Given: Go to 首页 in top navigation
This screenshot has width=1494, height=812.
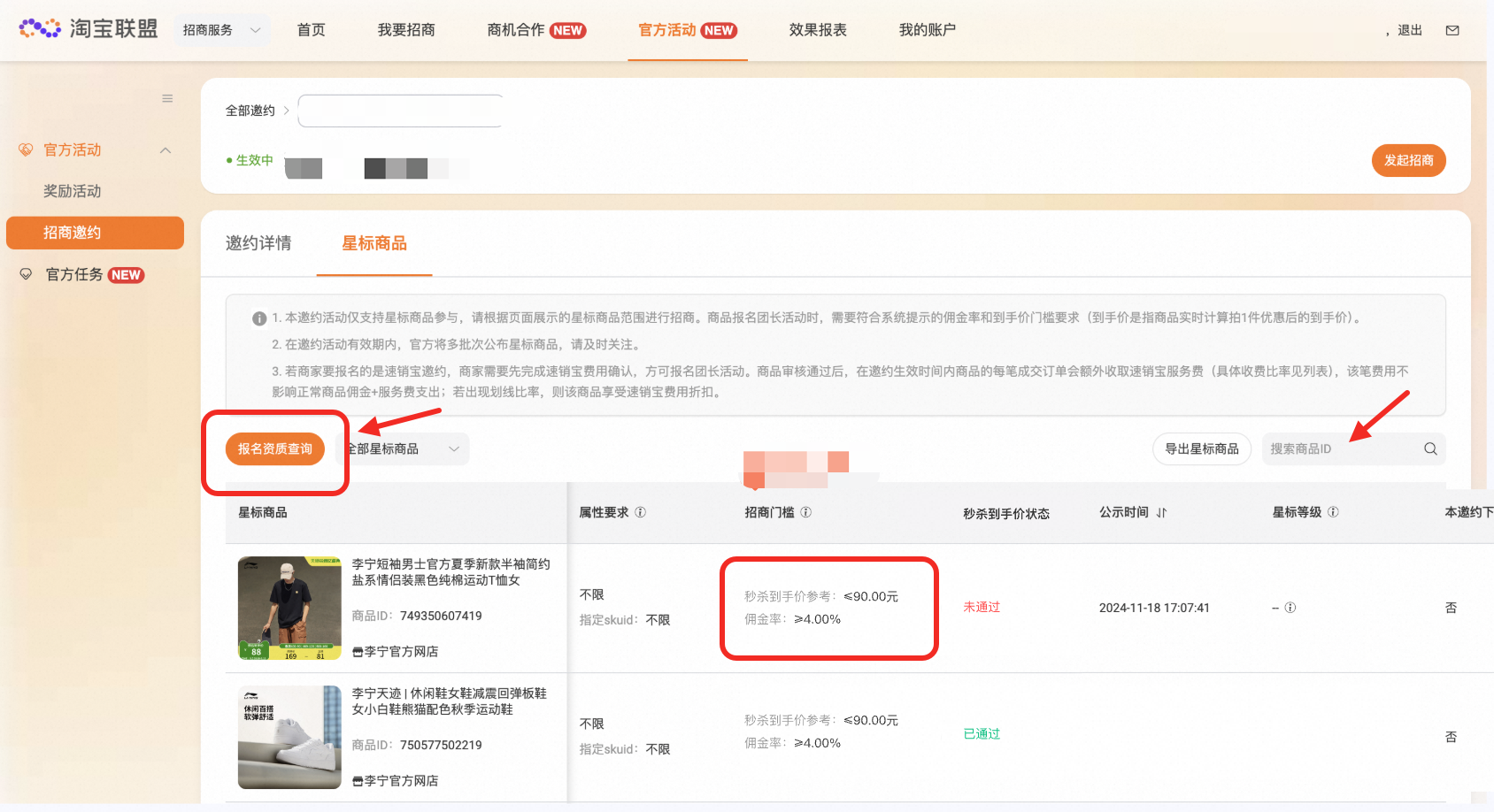Looking at the screenshot, I should [x=311, y=30].
